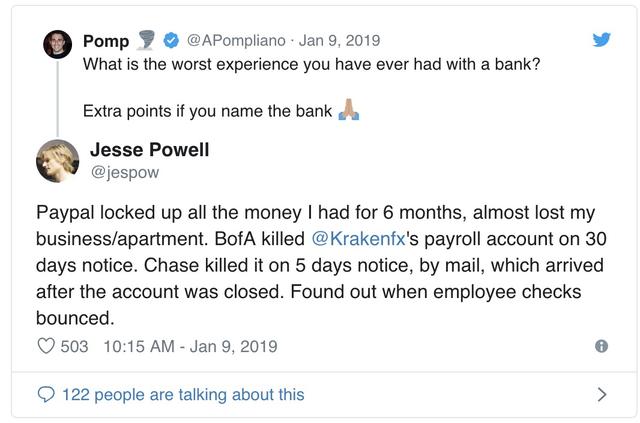The image size is (640, 423).
Task: Open the @Krakenfx mention link
Action: (358, 239)
